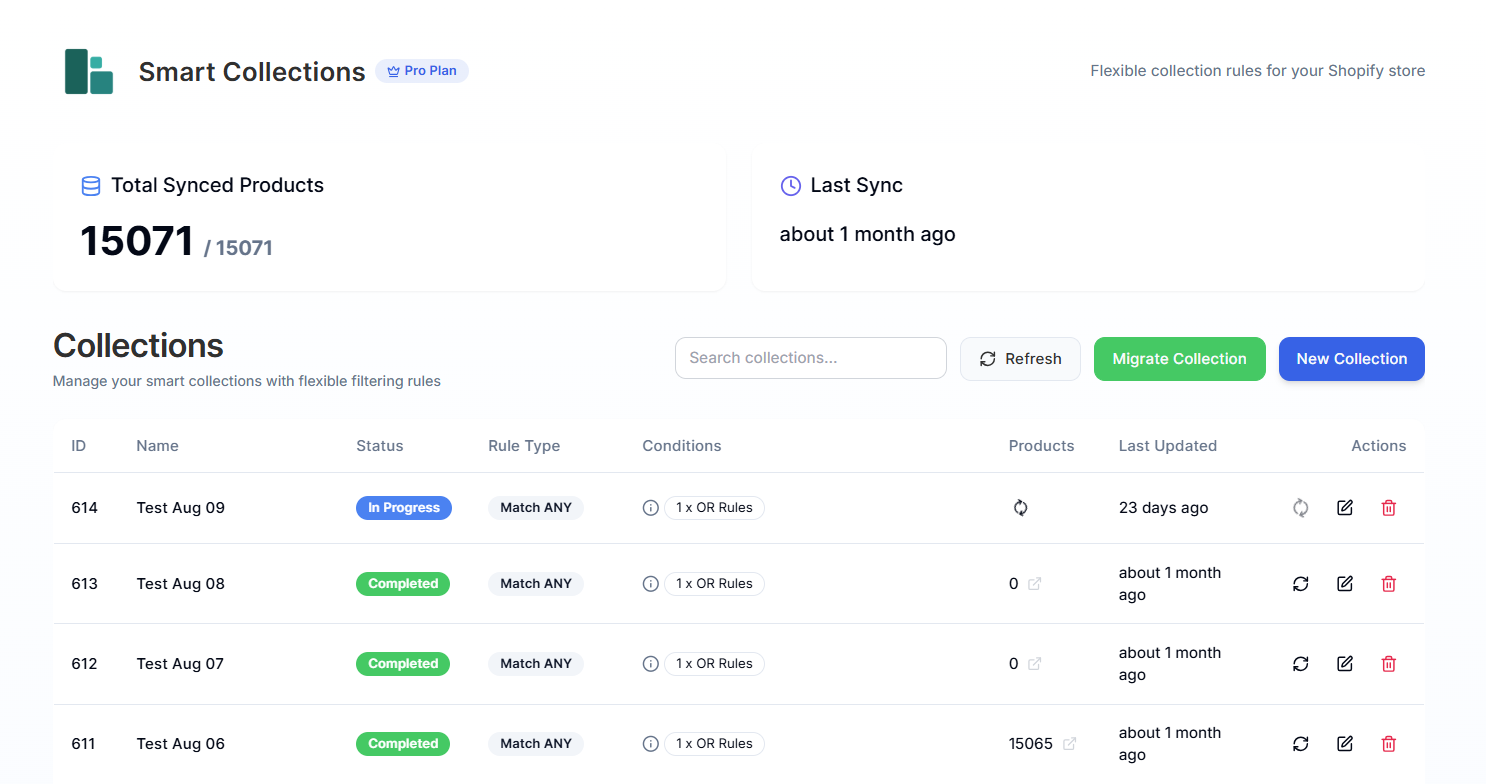Edit the Test Aug 09 collection

(1344, 507)
